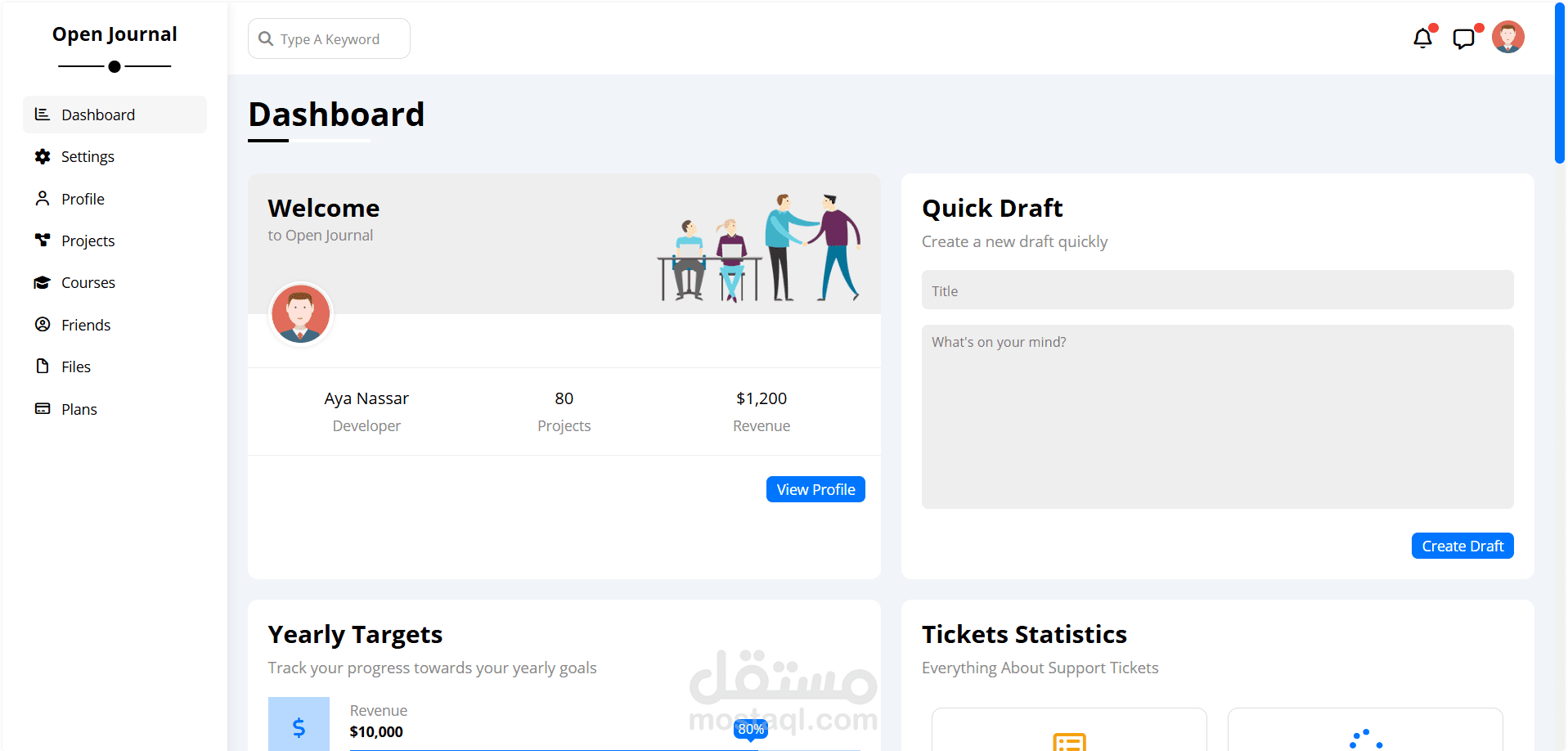1568x751 pixels.
Task: Click the Profile person icon
Action: (43, 198)
